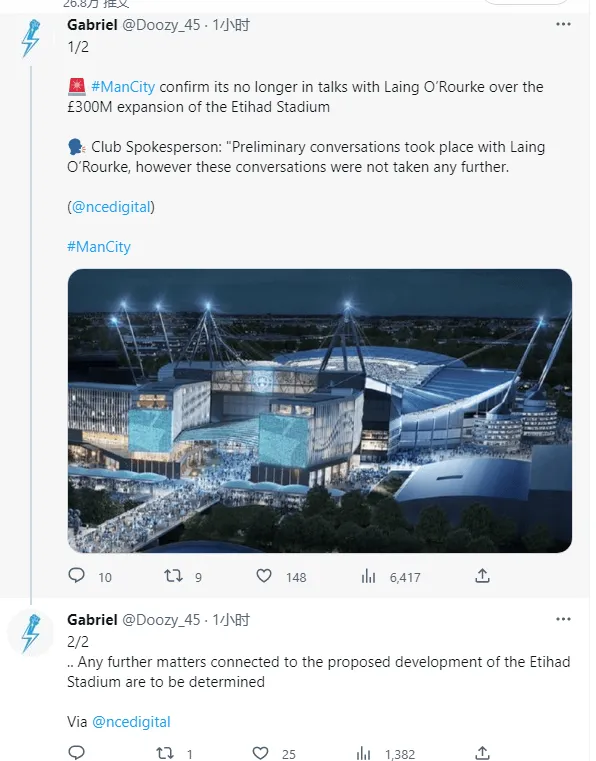Open Gabriel's profile avatar on first tweet

[31, 38]
